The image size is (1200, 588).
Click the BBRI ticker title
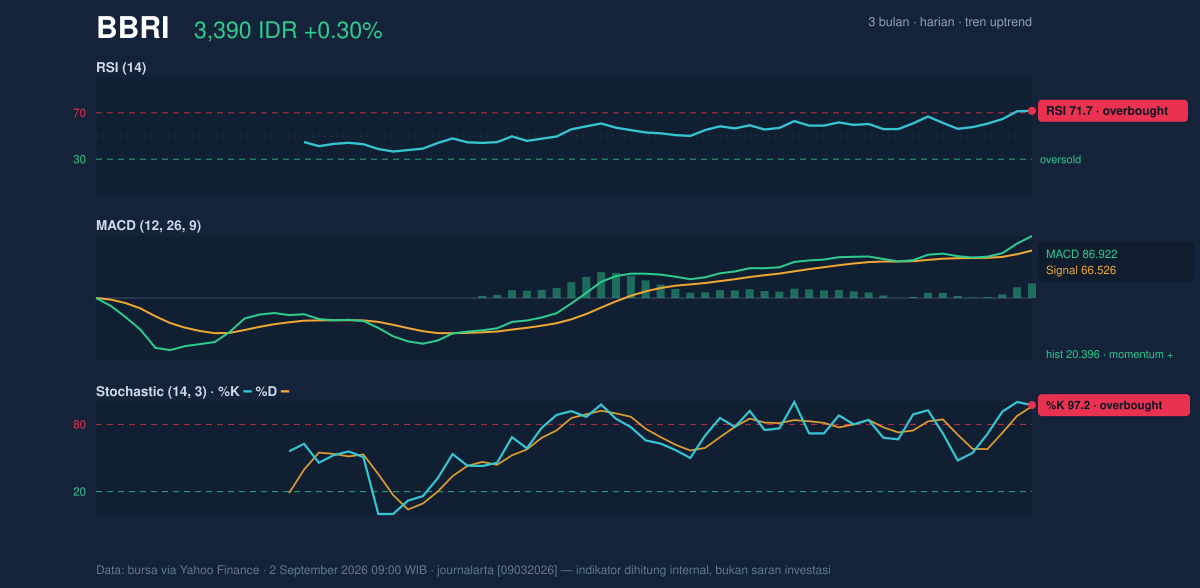133,29
